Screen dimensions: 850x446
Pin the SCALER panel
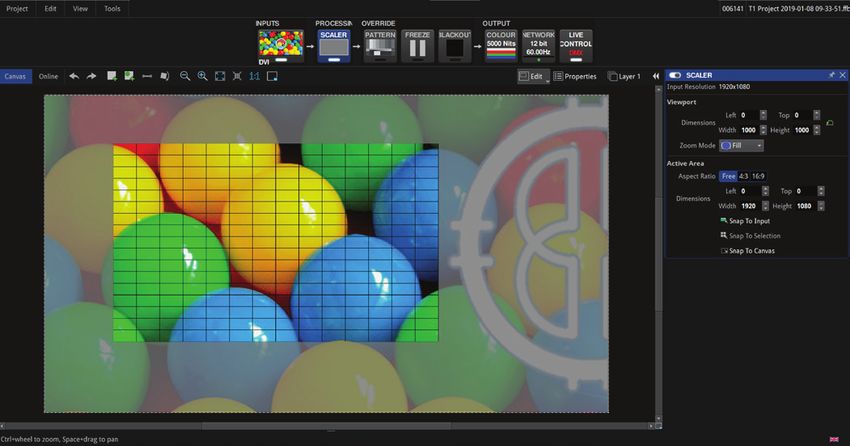pos(832,75)
